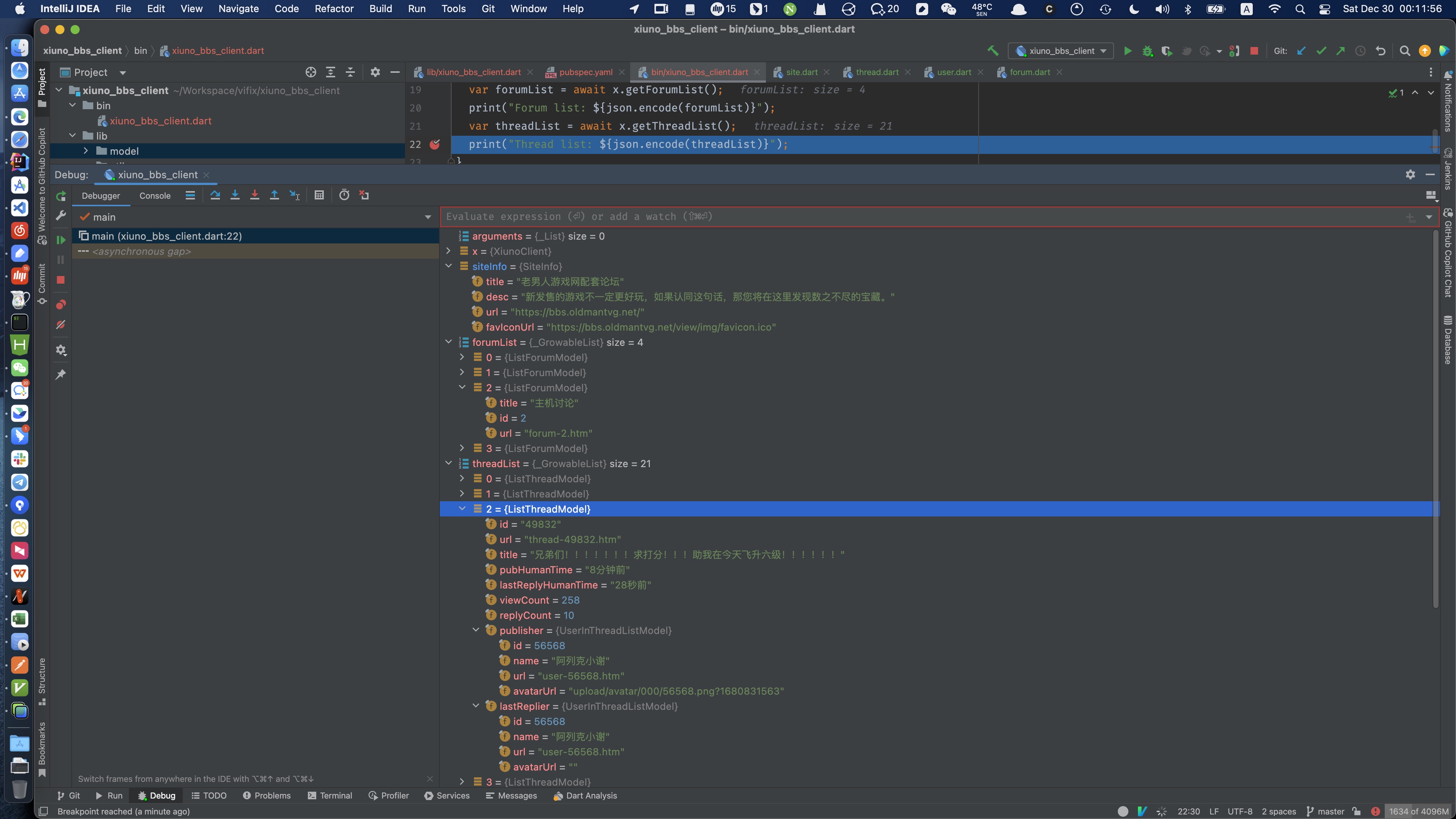Click the Git Rollback undo arrow
This screenshot has width=1456, height=819.
pos(1380,51)
